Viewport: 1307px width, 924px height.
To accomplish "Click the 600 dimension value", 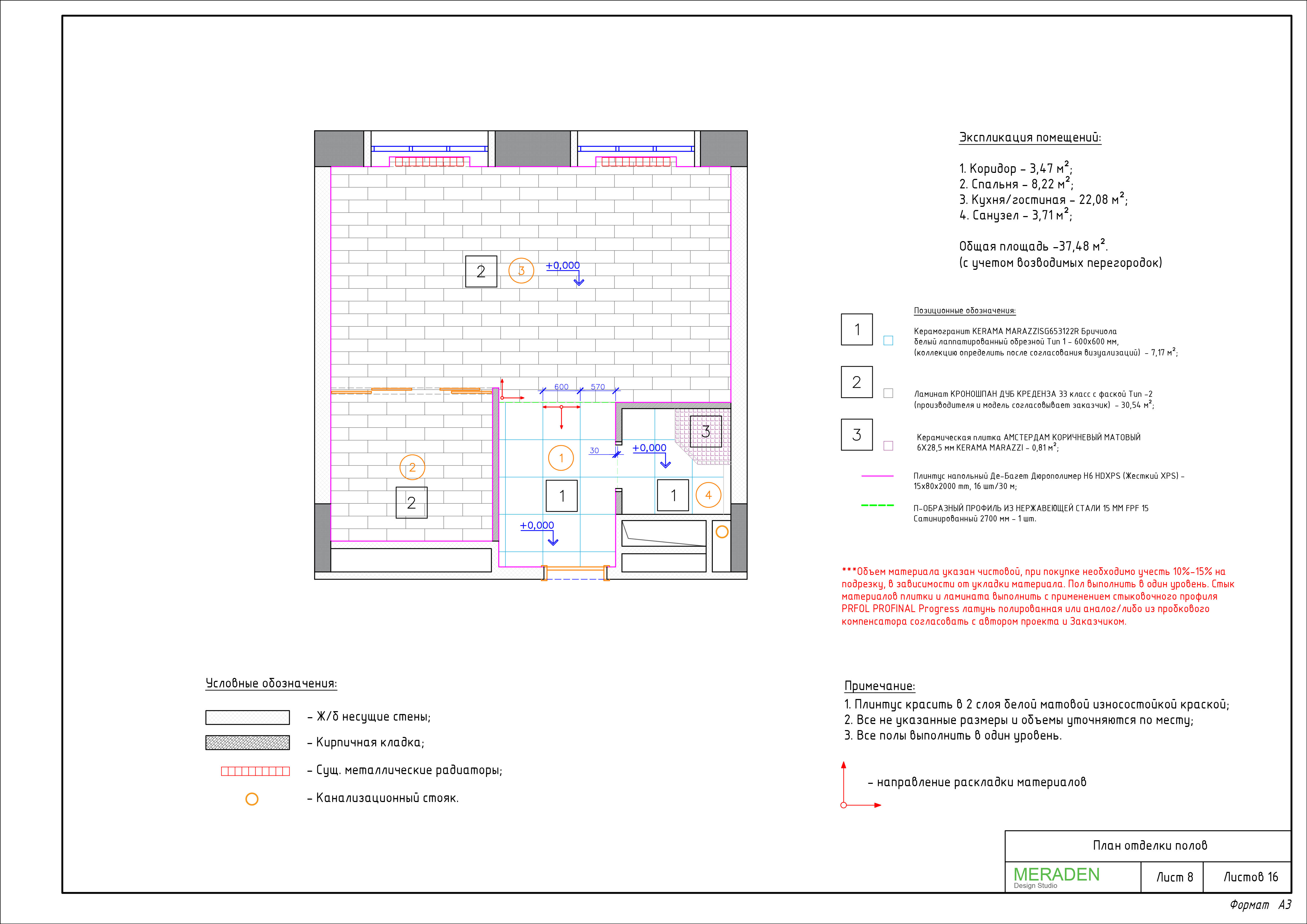I will click(x=561, y=387).
